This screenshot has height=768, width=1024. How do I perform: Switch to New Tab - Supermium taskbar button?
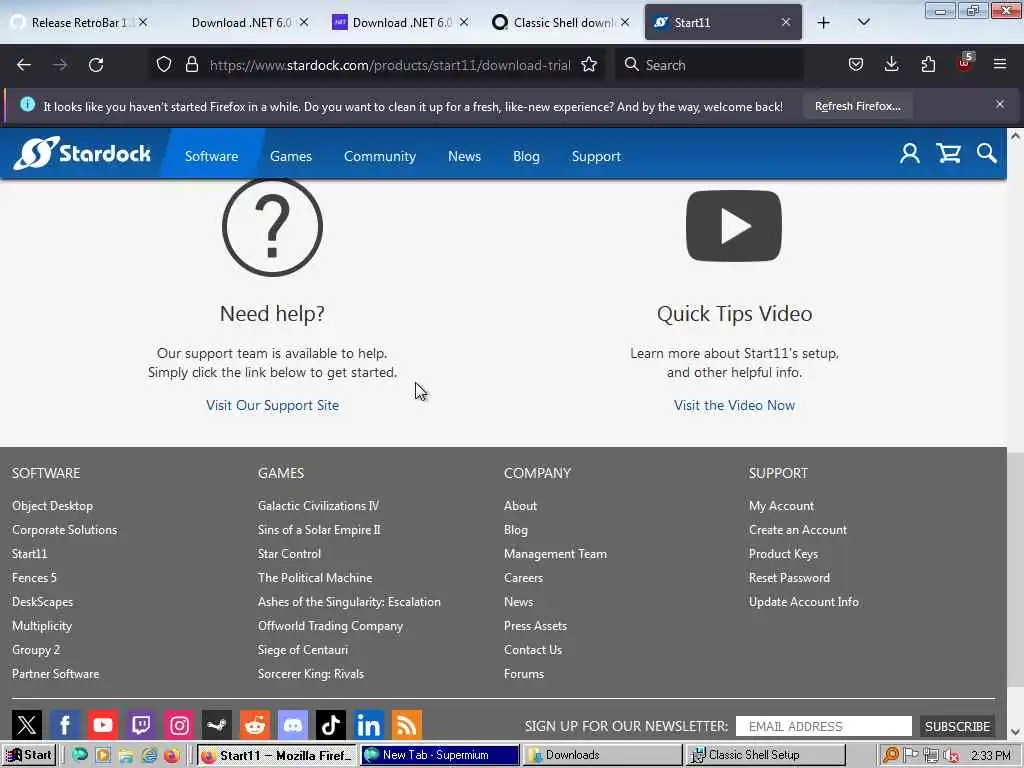point(440,755)
